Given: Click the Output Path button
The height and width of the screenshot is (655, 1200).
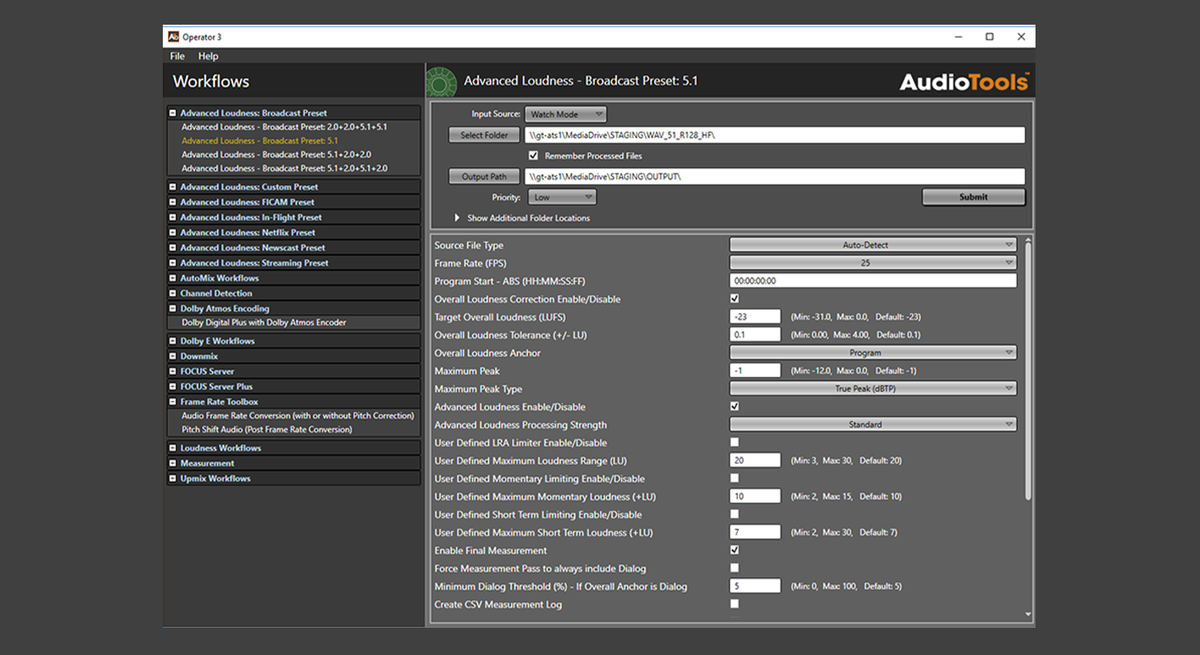Looking at the screenshot, I should [484, 176].
